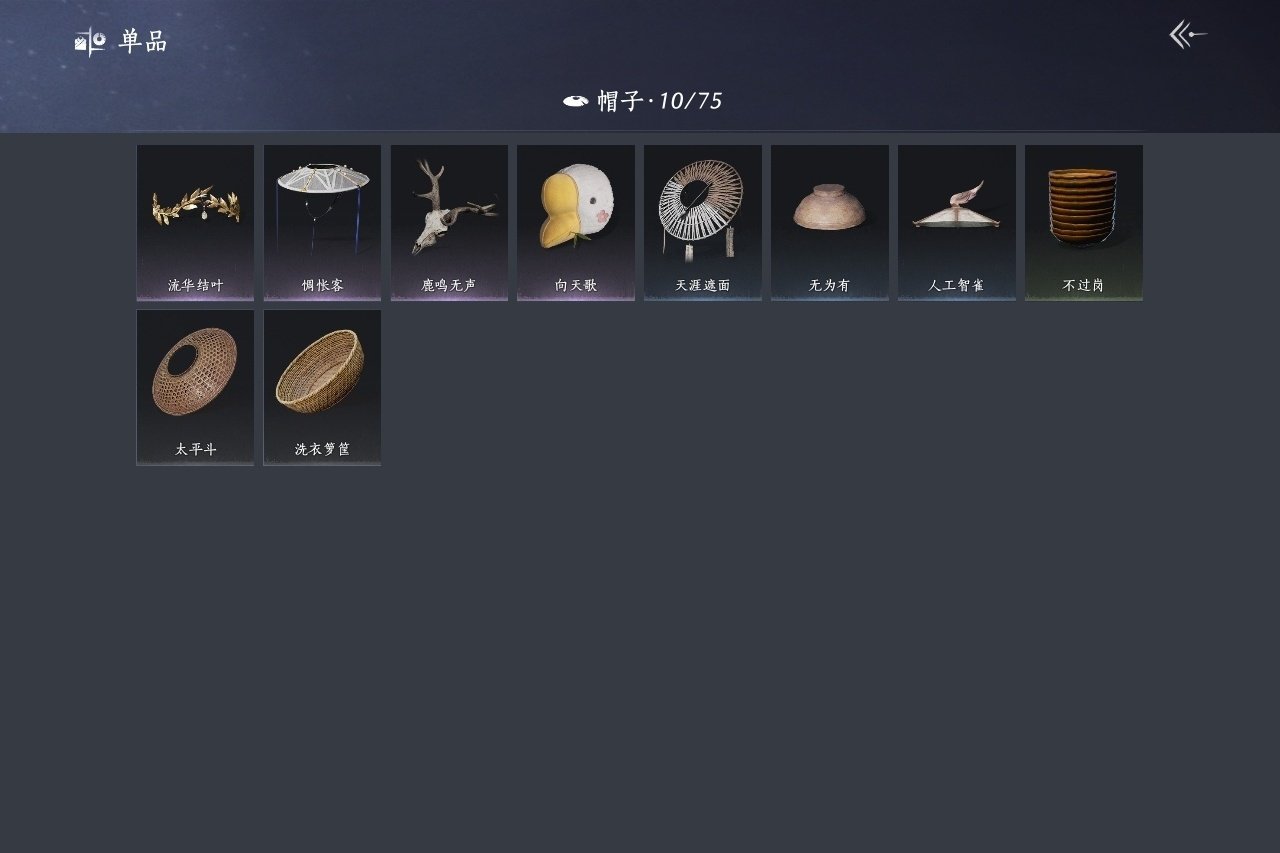1280x853 pixels.
Task: Choose the deer skull item 鹿鸣无声
Action: click(x=449, y=223)
